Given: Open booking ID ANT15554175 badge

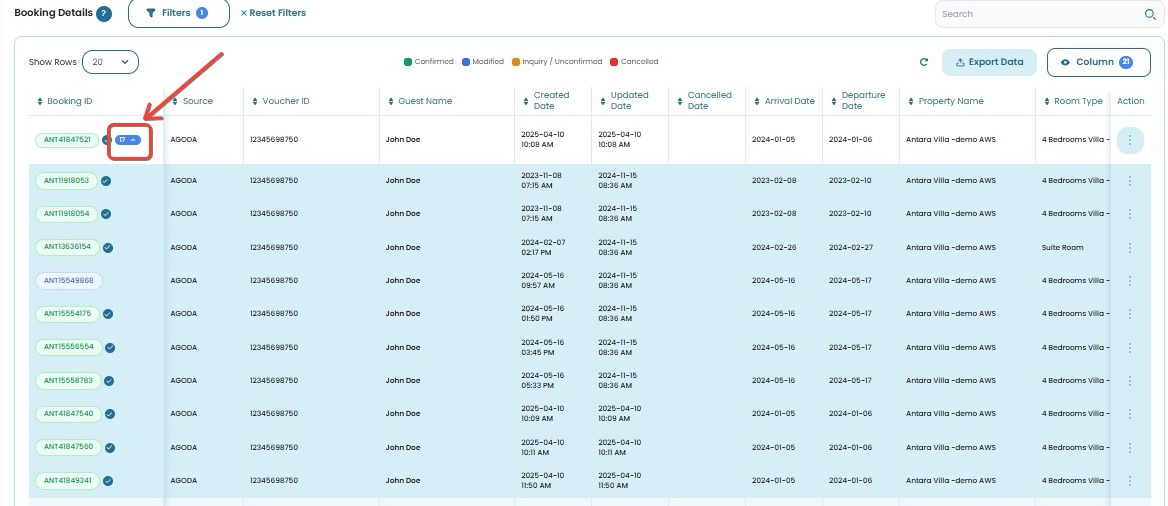Looking at the screenshot, I should (x=67, y=314).
